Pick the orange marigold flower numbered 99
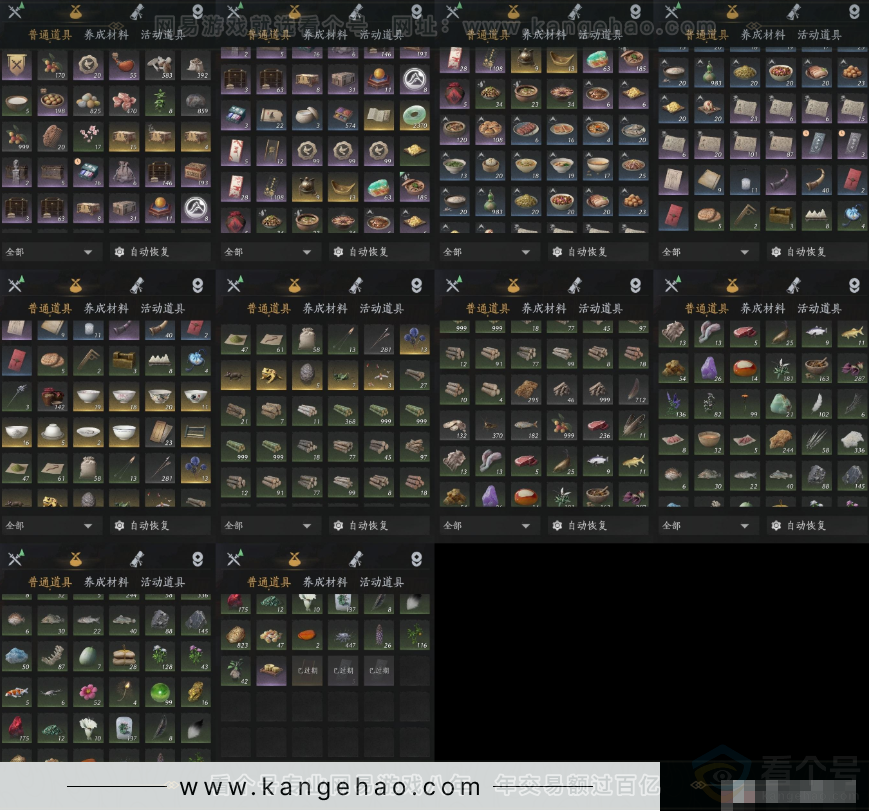 [x=745, y=404]
